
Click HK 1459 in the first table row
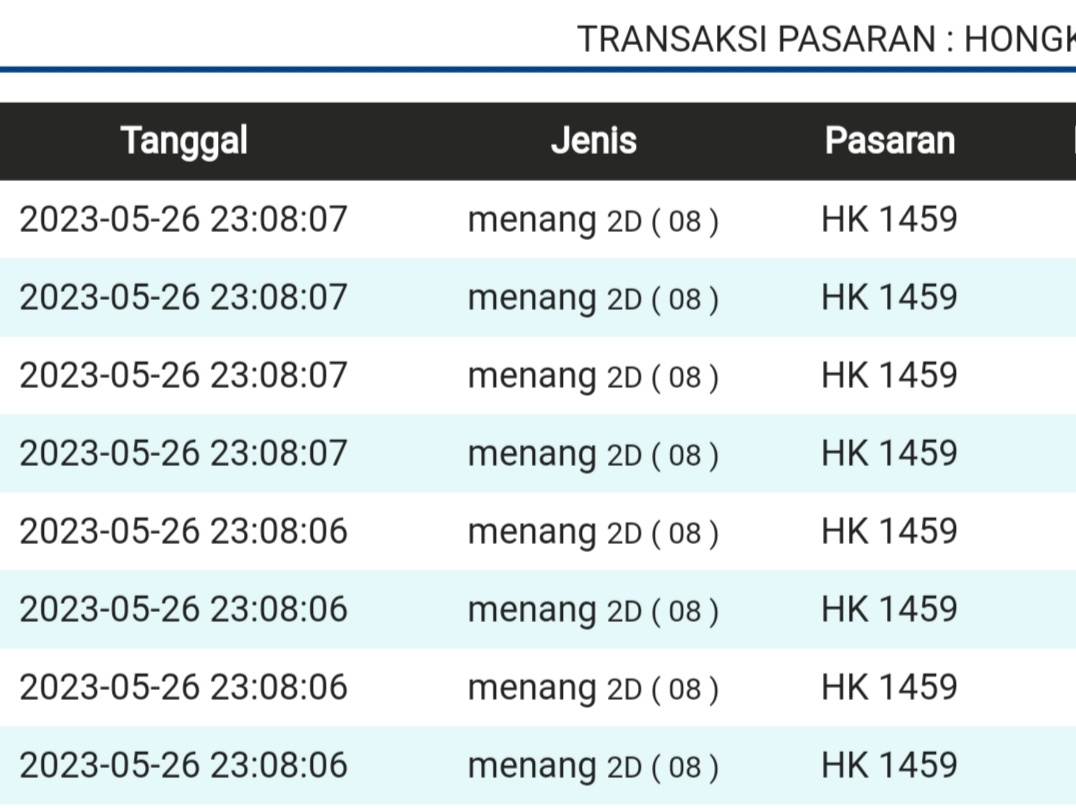889,219
